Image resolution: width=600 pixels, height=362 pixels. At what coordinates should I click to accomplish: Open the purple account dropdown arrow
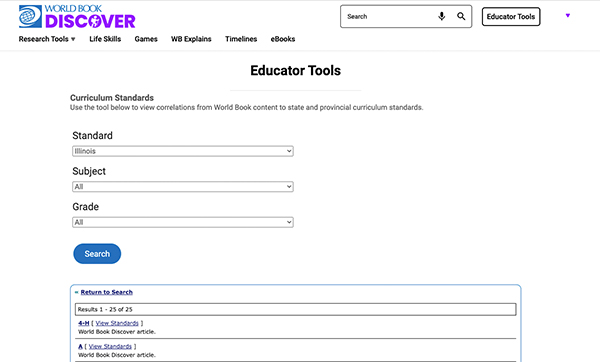tap(568, 16)
